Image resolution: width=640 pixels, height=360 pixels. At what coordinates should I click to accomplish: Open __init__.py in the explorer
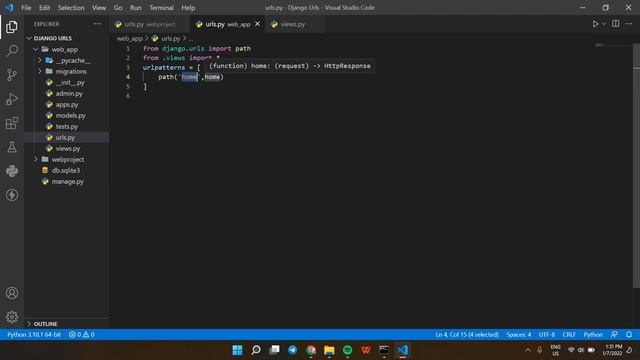[x=70, y=82]
